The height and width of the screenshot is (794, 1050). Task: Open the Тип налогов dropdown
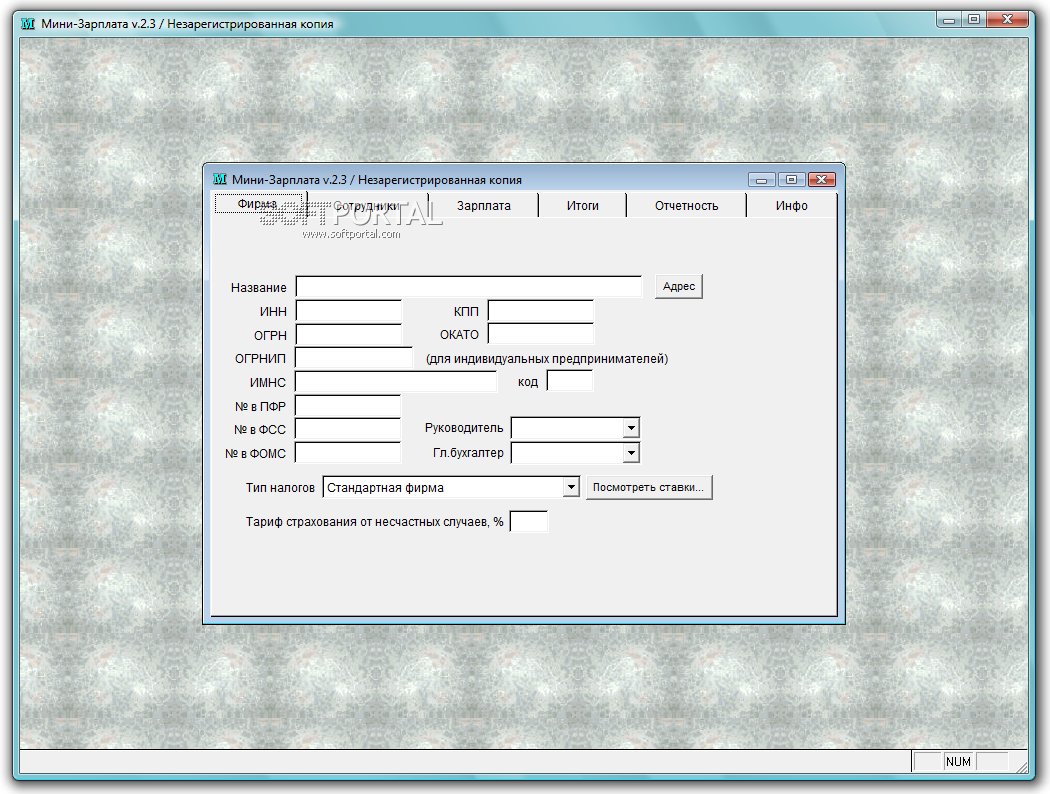571,487
